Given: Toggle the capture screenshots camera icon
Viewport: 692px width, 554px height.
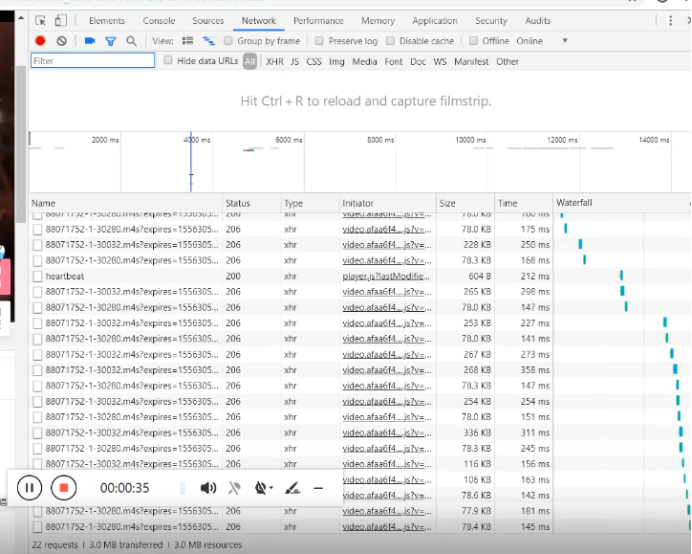Looking at the screenshot, I should [90, 41].
